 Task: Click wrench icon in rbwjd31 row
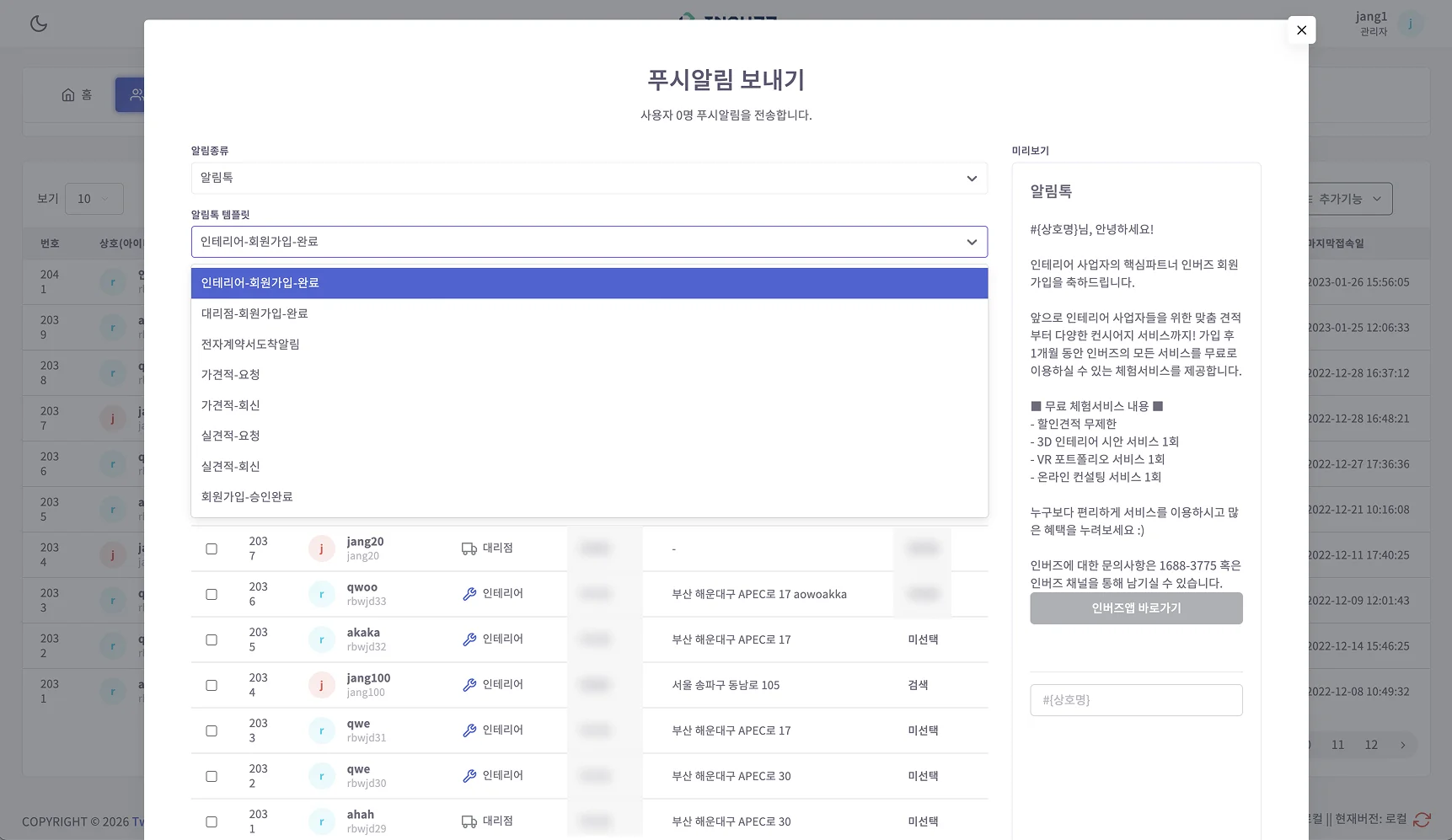click(469, 730)
